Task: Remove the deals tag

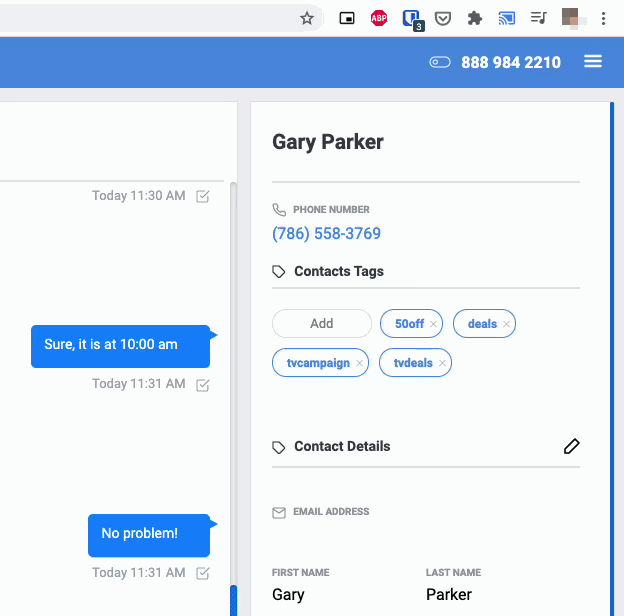Action: (x=506, y=324)
